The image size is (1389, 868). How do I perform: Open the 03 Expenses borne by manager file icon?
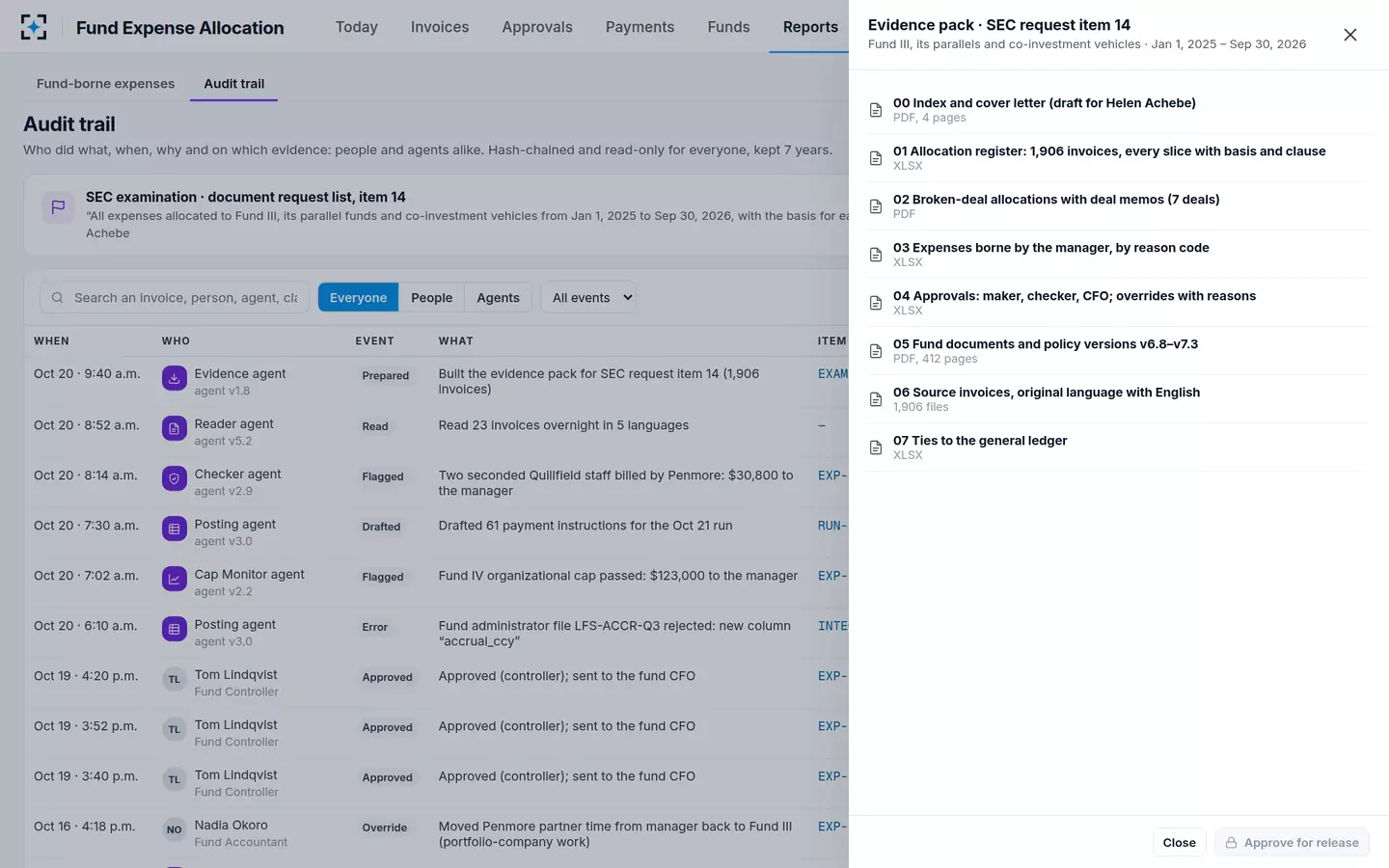point(876,255)
